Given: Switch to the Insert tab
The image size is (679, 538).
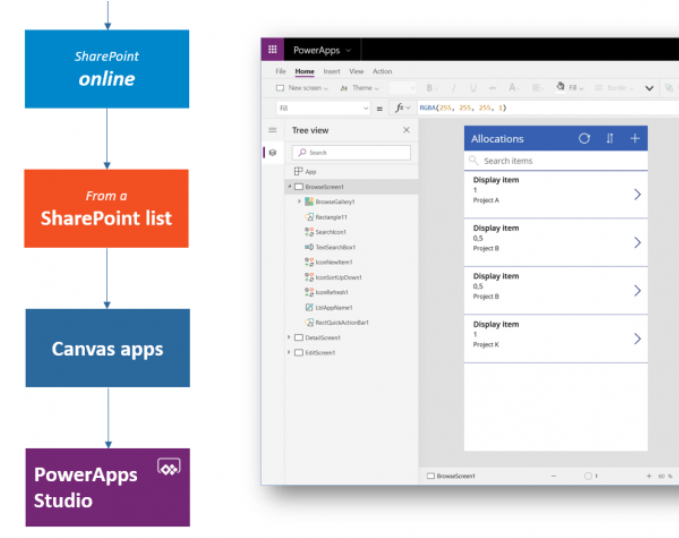Looking at the screenshot, I should click(x=332, y=71).
